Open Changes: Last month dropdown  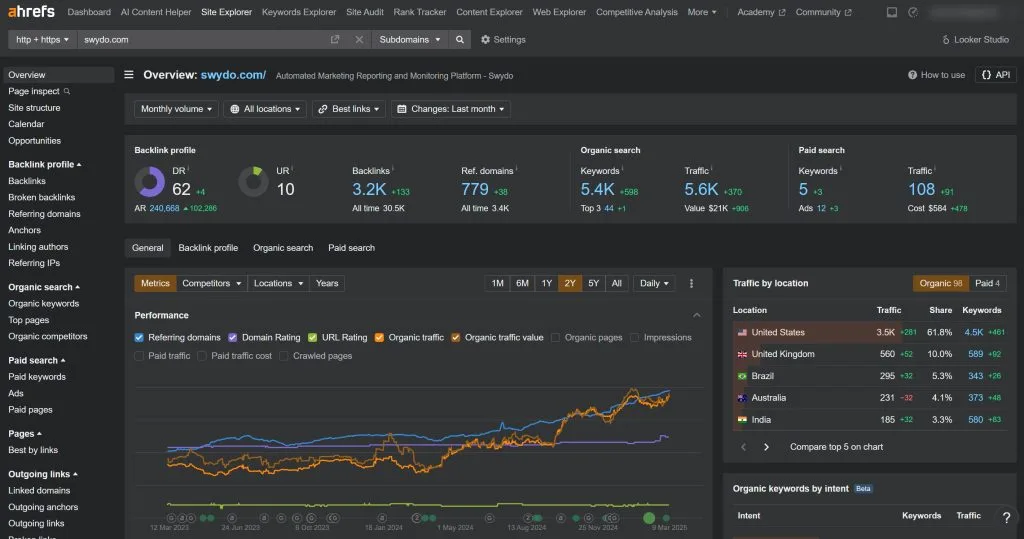coord(451,109)
